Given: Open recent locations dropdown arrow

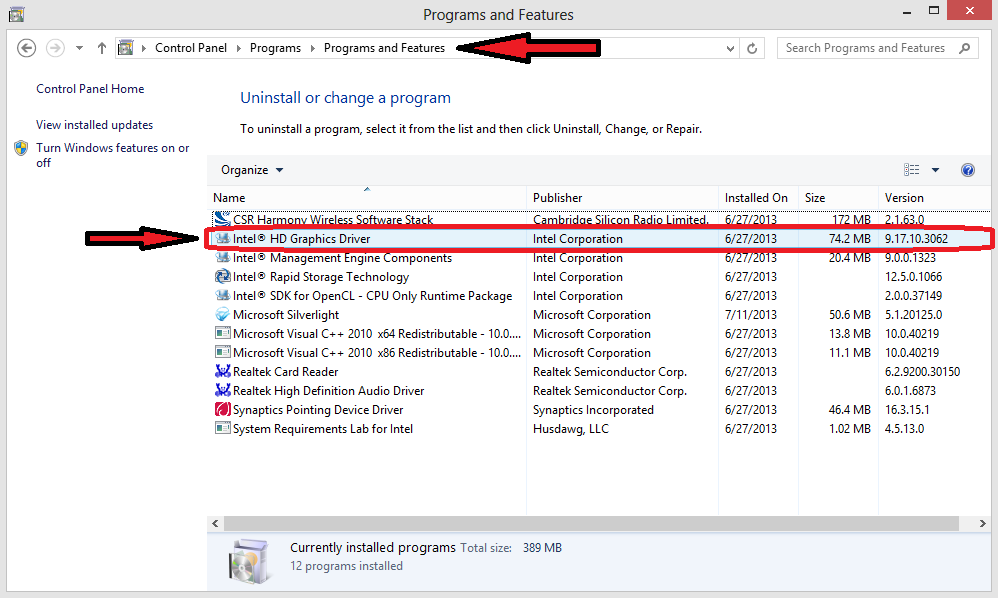Looking at the screenshot, I should (80, 48).
